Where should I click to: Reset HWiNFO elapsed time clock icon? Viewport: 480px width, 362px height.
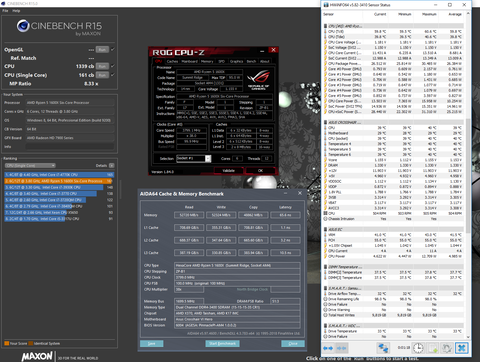(418, 348)
